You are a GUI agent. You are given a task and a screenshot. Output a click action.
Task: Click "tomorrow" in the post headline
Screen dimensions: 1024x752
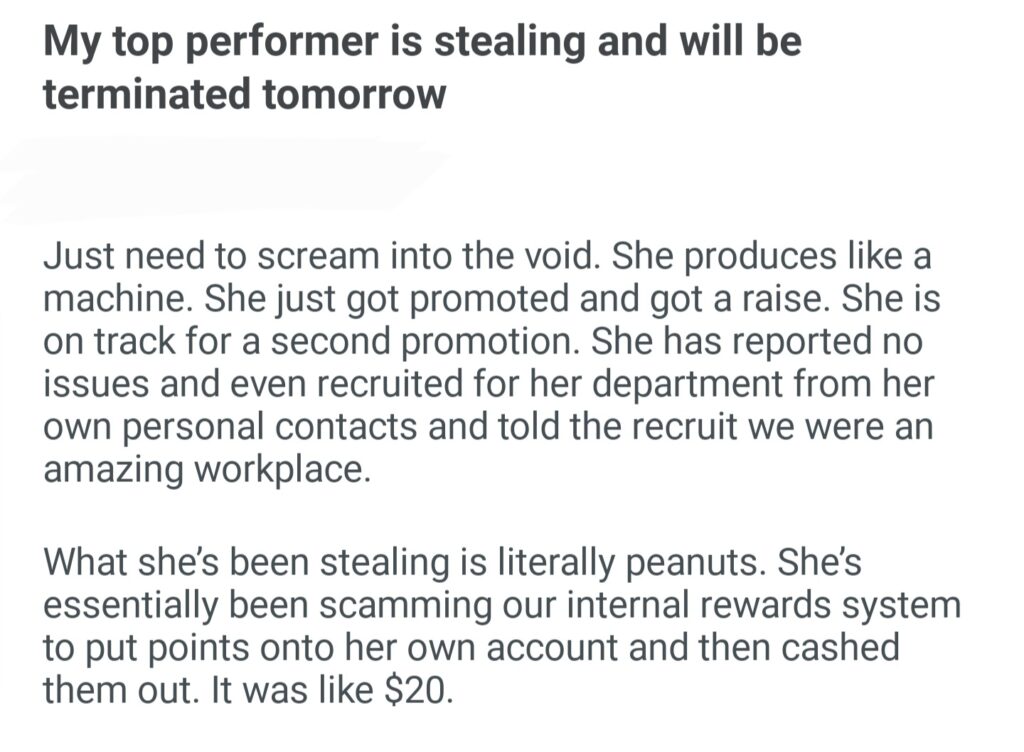click(354, 94)
